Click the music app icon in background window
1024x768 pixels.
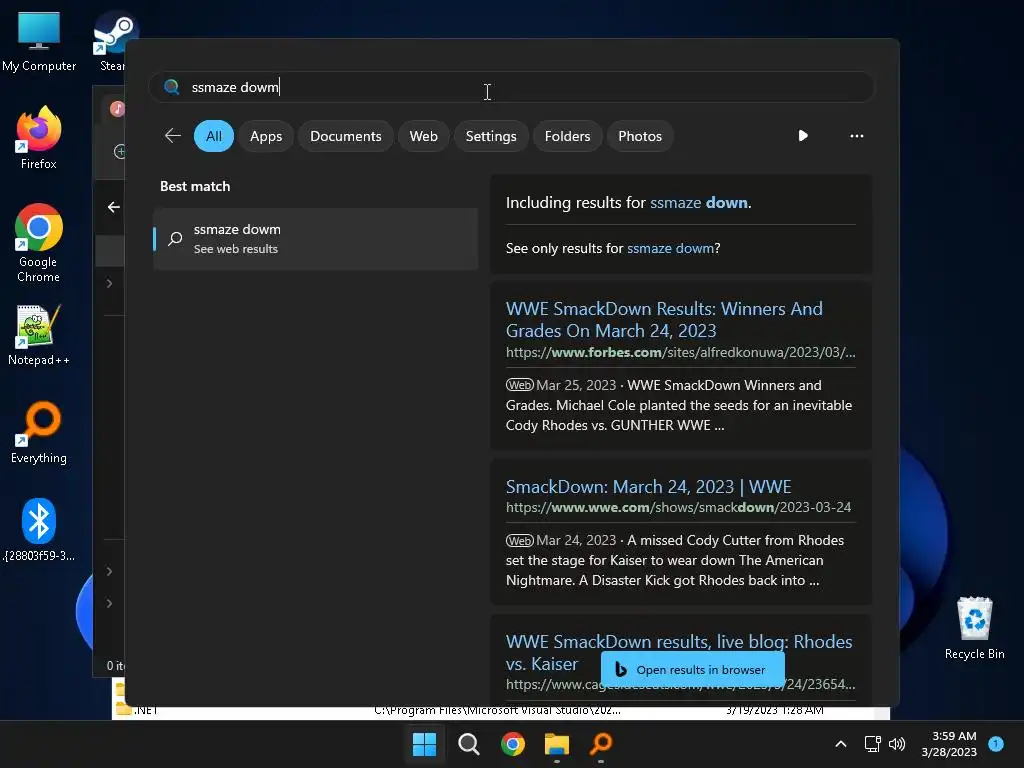click(117, 108)
